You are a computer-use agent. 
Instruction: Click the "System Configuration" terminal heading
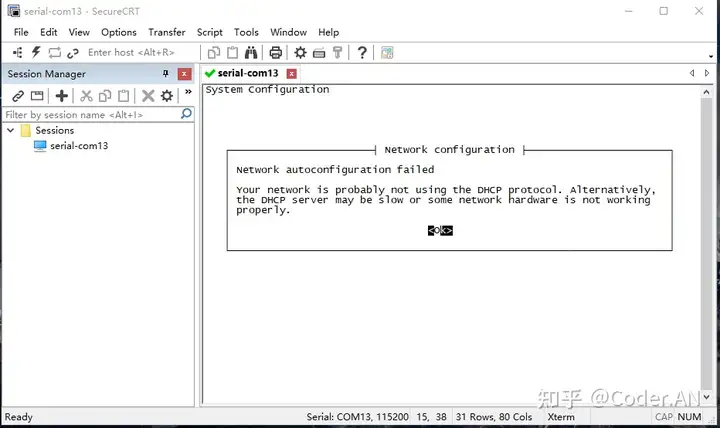pos(267,90)
